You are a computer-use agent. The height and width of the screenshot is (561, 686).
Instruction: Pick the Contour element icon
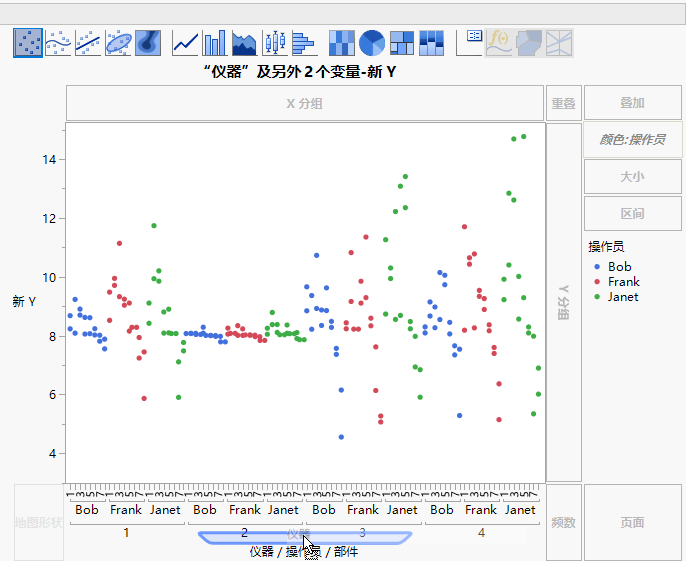(148, 42)
